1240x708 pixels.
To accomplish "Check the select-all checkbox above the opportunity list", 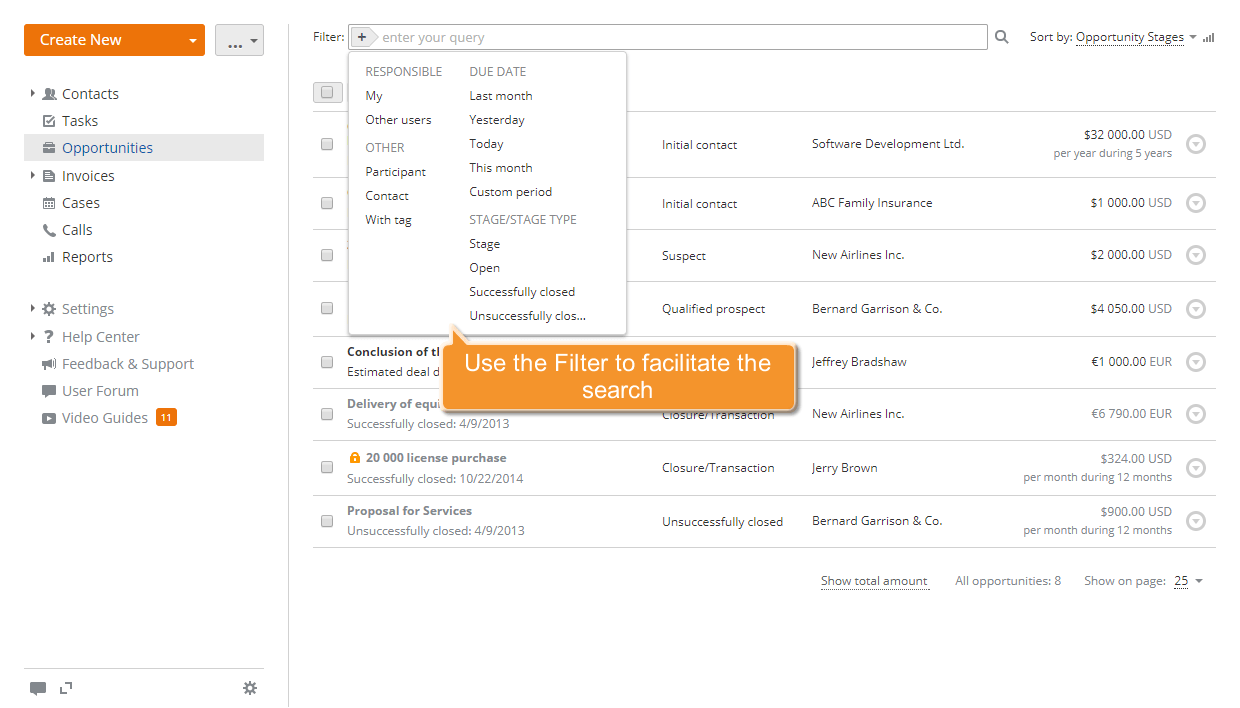I will click(327, 92).
